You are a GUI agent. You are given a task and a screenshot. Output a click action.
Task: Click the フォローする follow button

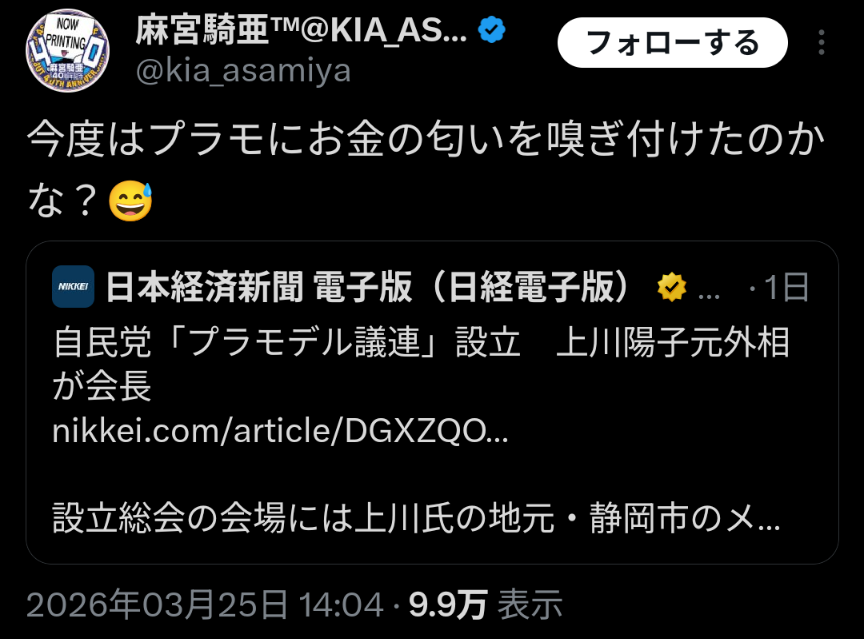pos(672,42)
